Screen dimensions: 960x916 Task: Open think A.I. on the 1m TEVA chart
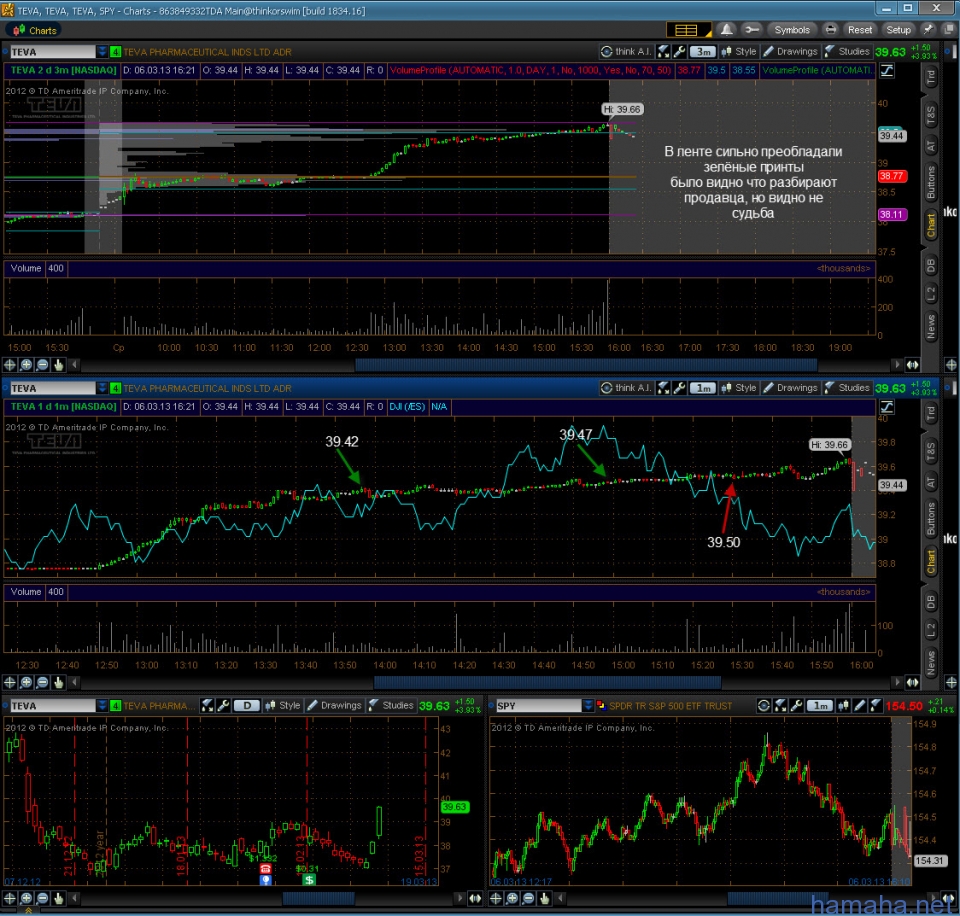click(625, 388)
